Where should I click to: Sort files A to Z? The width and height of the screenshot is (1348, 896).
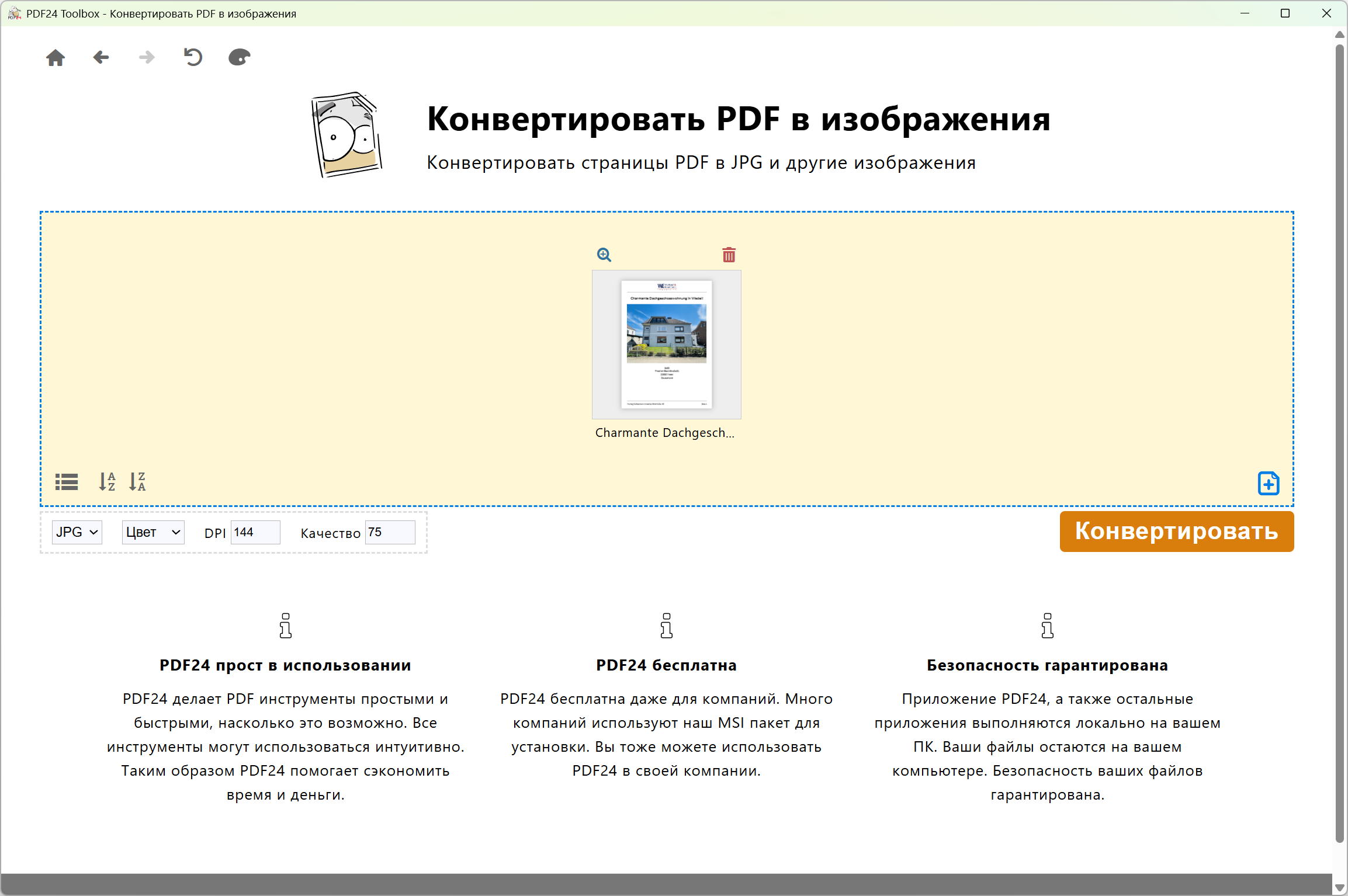107,482
